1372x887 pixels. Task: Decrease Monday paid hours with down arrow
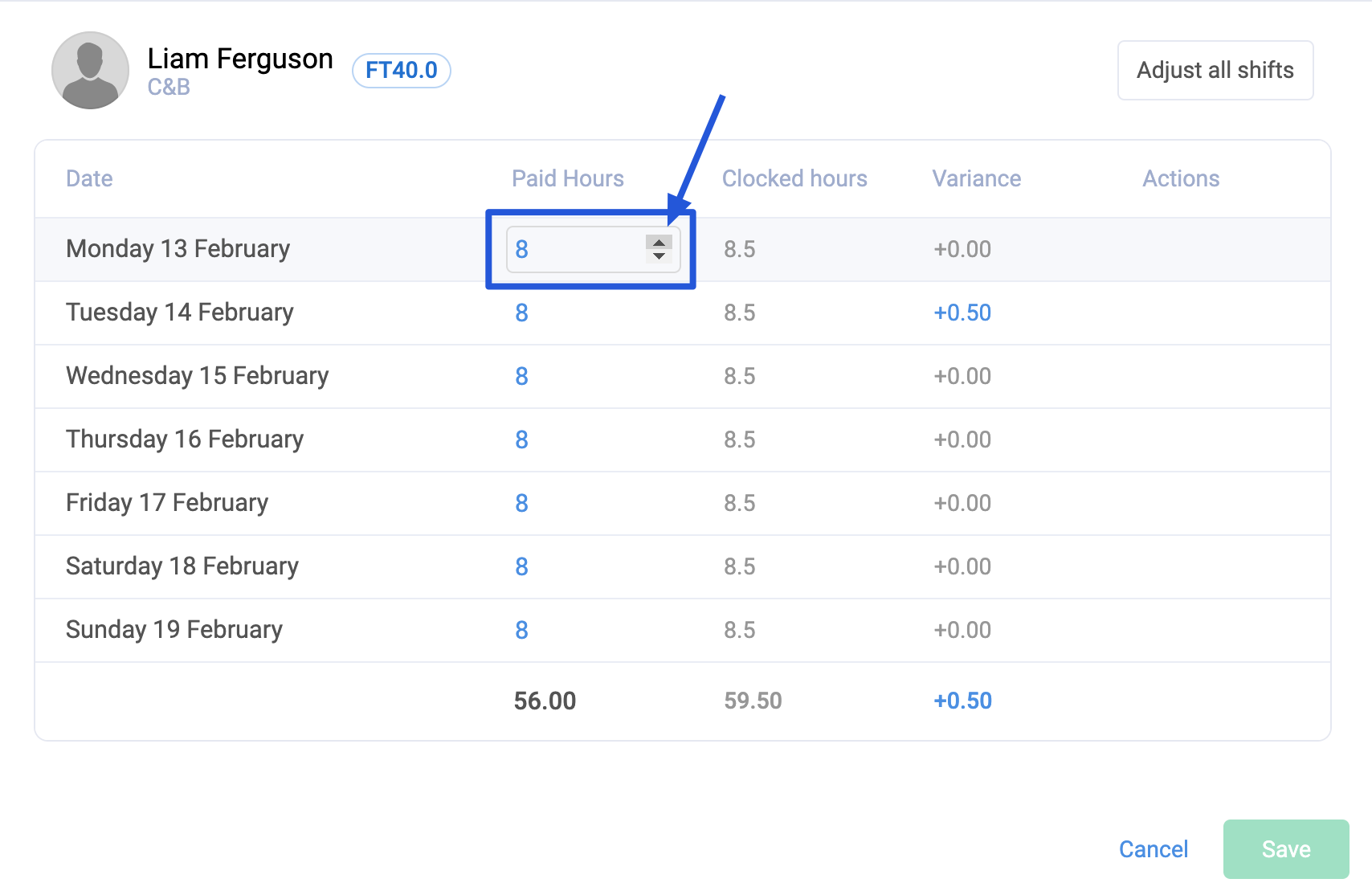[659, 256]
